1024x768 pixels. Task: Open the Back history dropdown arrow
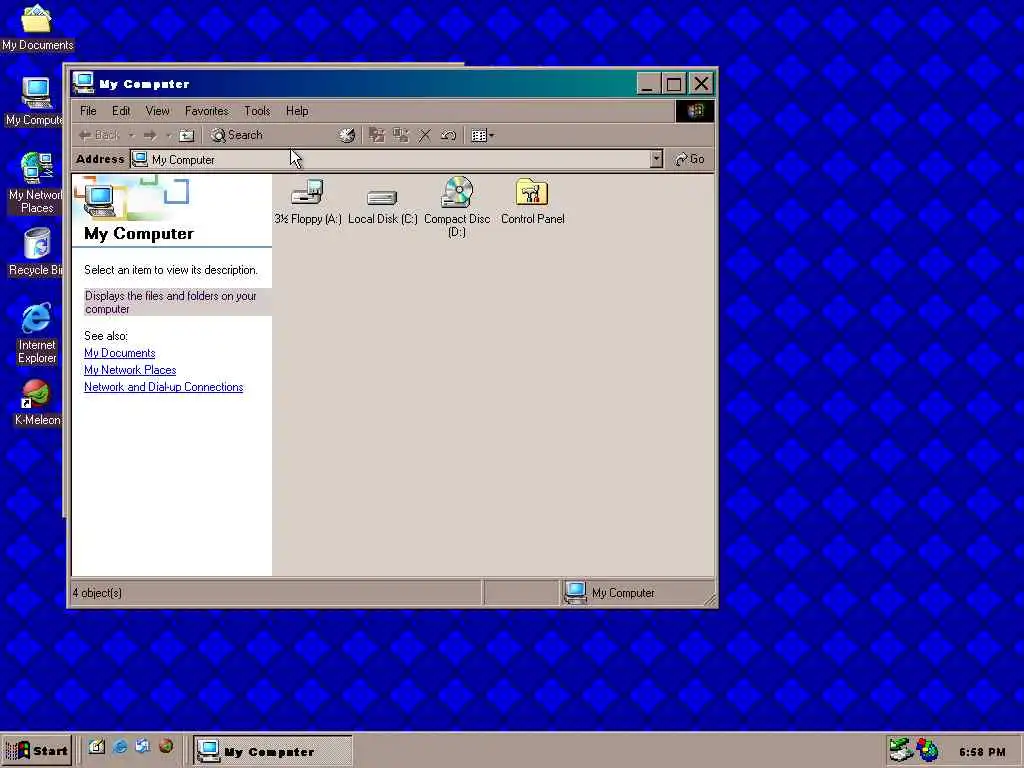131,135
